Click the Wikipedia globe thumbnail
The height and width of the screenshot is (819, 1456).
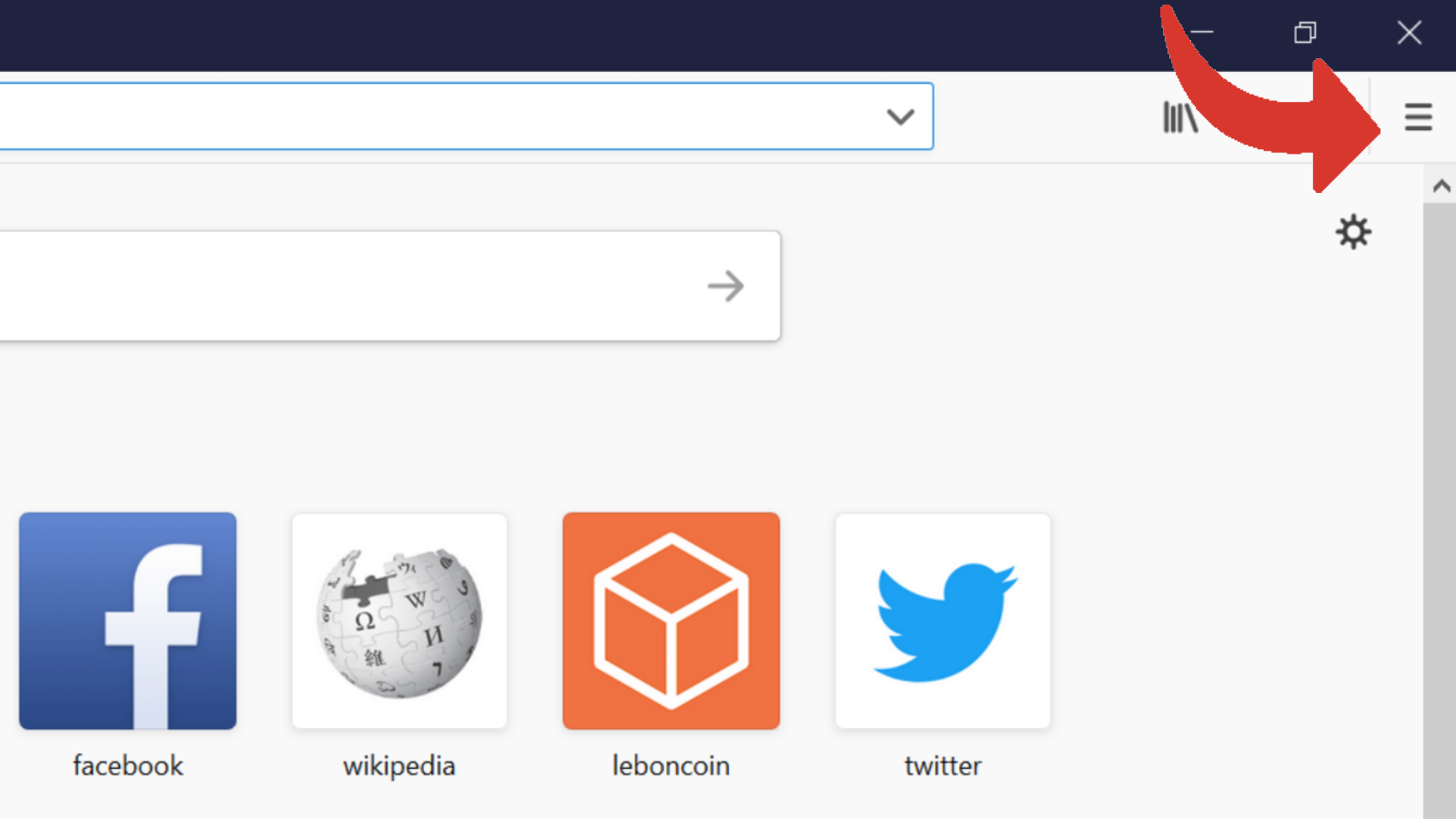pyautogui.click(x=399, y=621)
